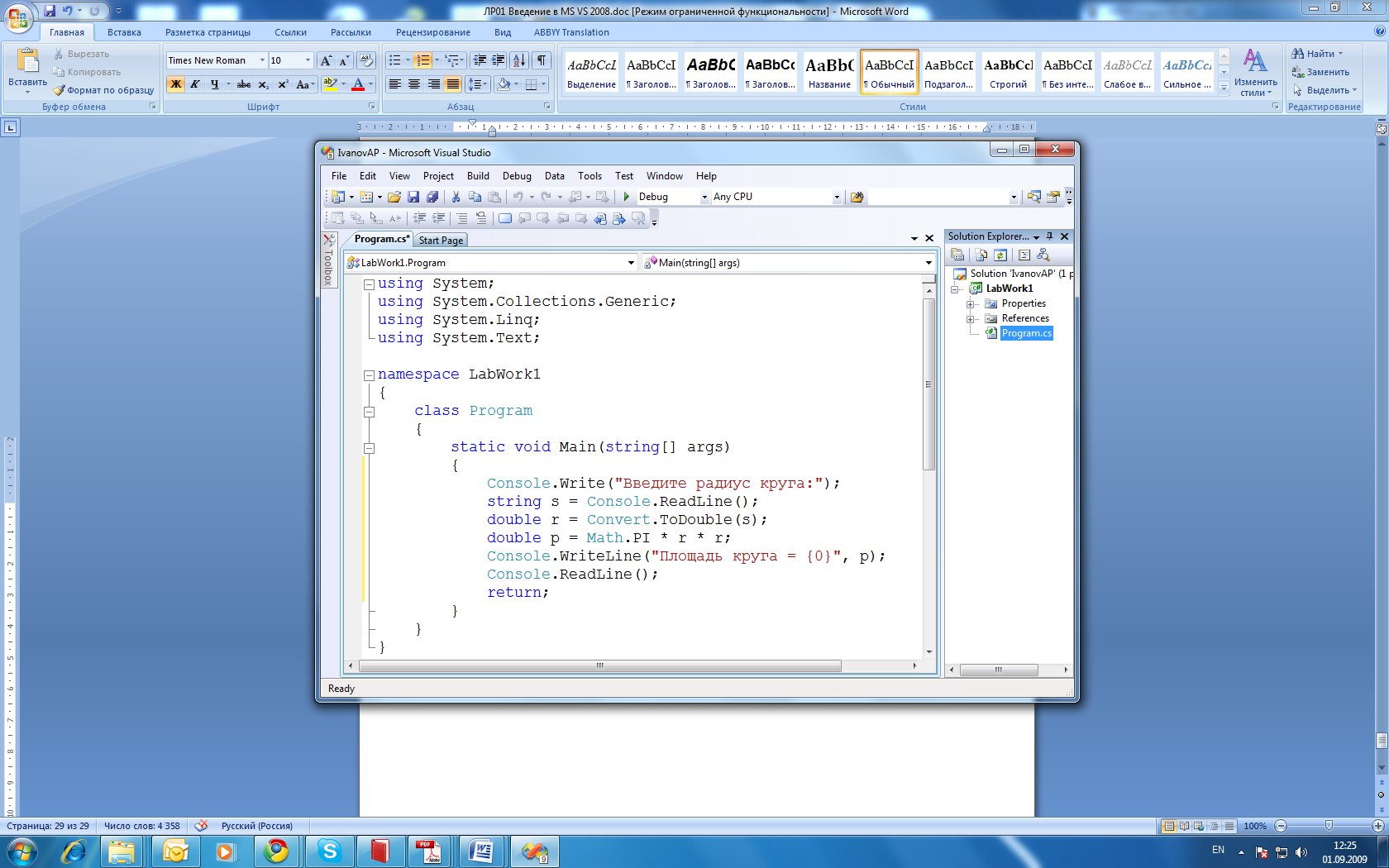The width and height of the screenshot is (1389, 868).
Task: Open LabWork1.Program class dropdown
Action: (x=631, y=263)
